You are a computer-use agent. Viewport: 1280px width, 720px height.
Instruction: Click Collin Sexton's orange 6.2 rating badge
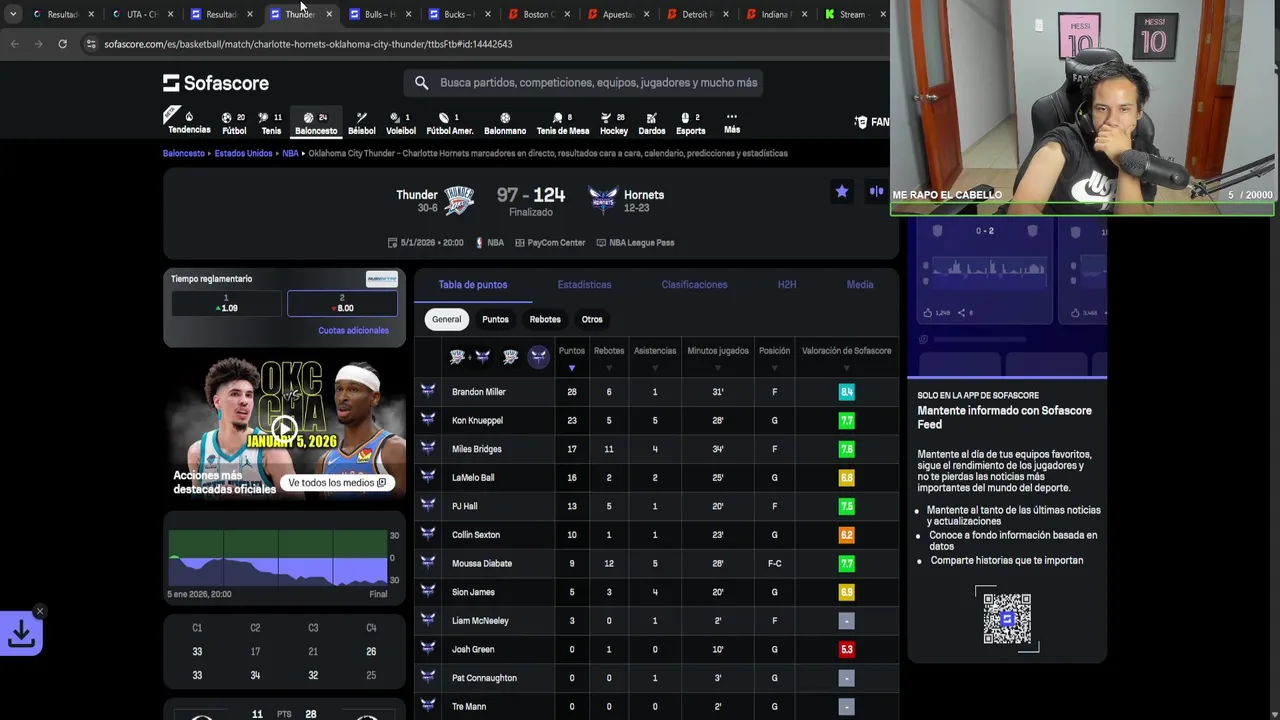(x=846, y=535)
